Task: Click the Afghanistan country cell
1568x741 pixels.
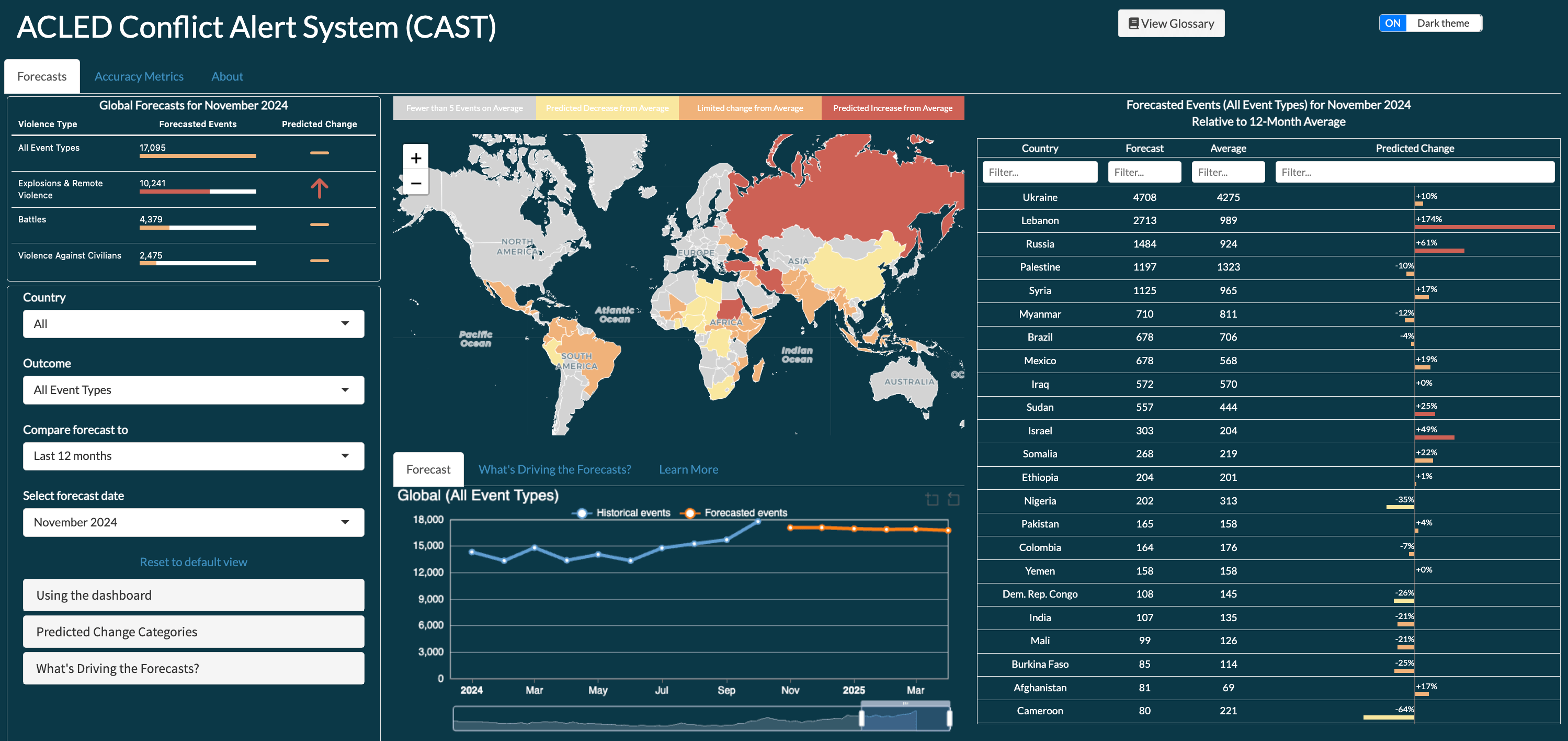Action: (x=1040, y=688)
